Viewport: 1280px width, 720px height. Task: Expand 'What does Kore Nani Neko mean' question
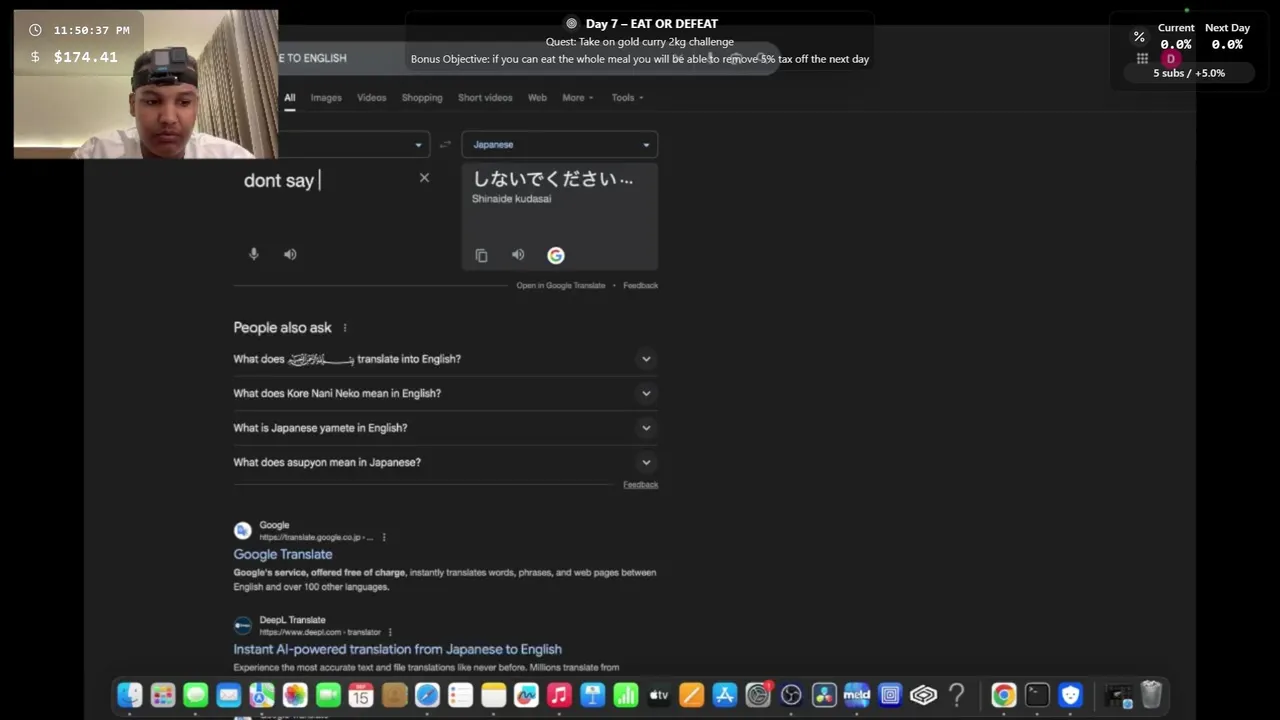(445, 393)
